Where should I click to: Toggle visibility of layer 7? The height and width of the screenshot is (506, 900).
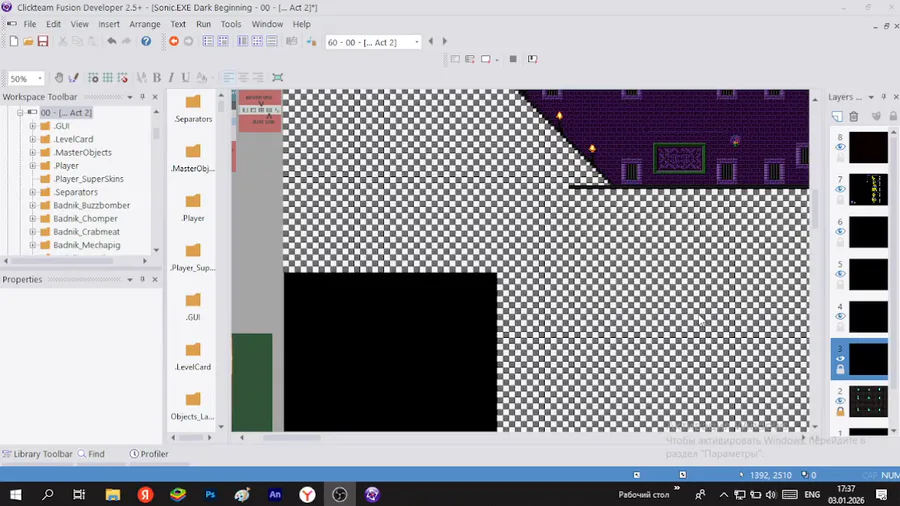click(x=840, y=189)
